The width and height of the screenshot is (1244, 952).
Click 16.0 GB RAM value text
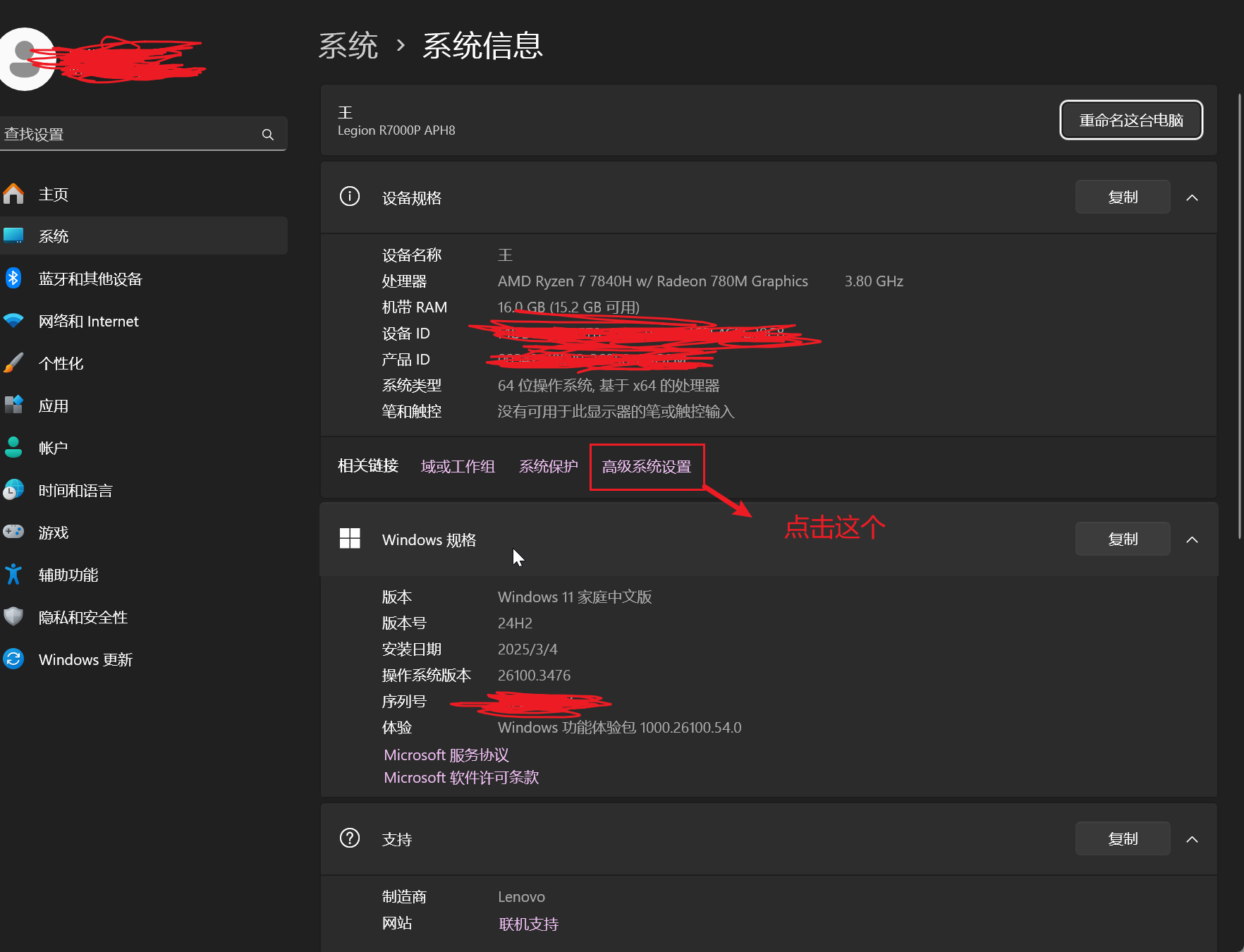(568, 307)
